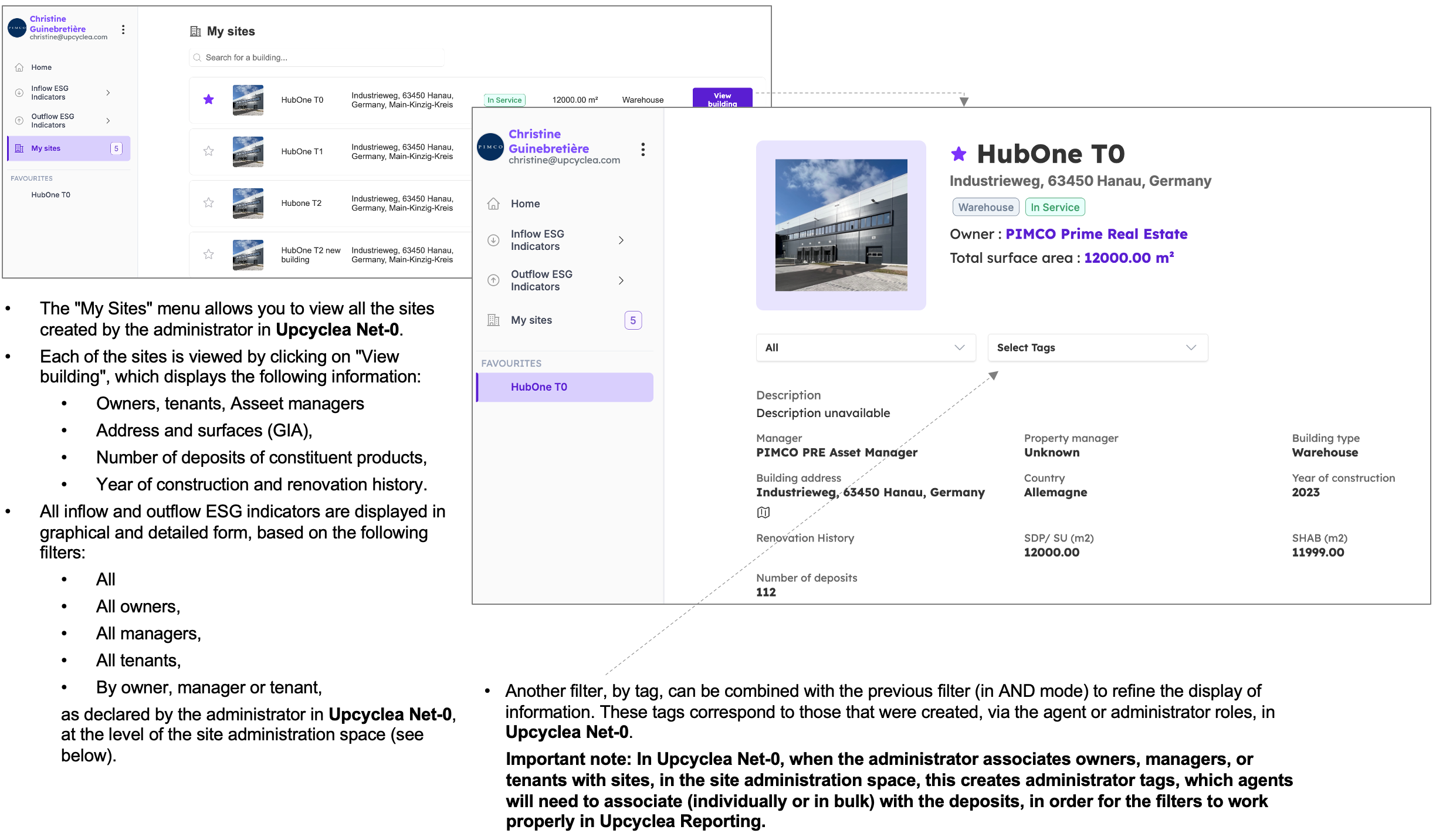Click the SHAB value 11999.00
Viewport: 1436px width, 840px height.
(x=1318, y=553)
